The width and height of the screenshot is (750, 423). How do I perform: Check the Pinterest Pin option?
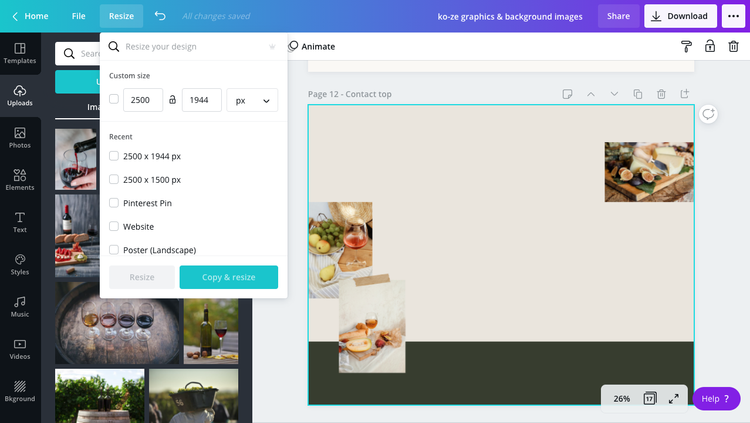(x=114, y=203)
